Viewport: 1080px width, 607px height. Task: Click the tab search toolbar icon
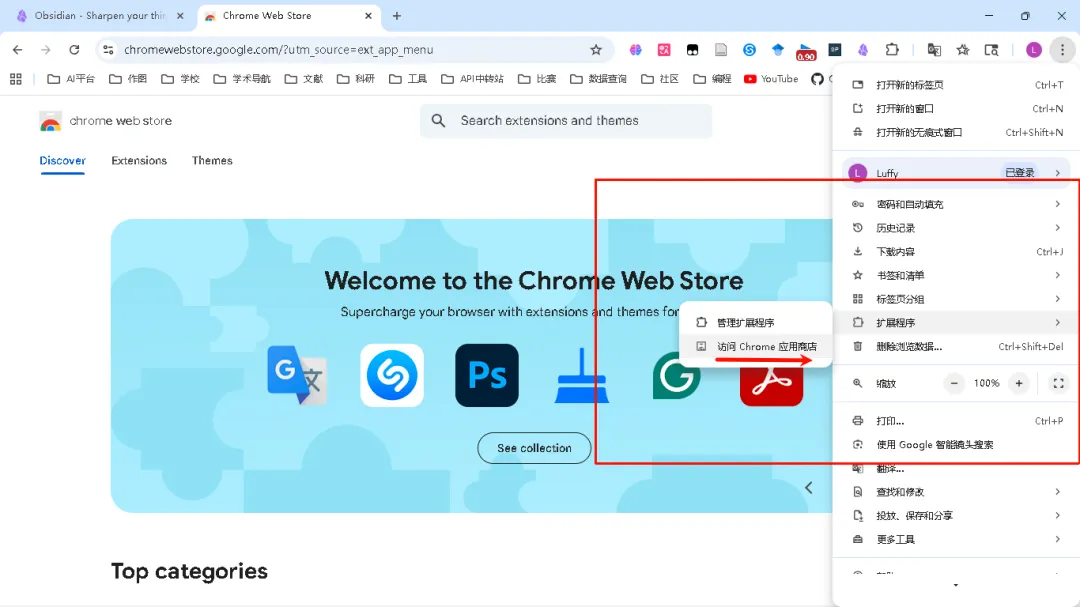[x=991, y=50]
